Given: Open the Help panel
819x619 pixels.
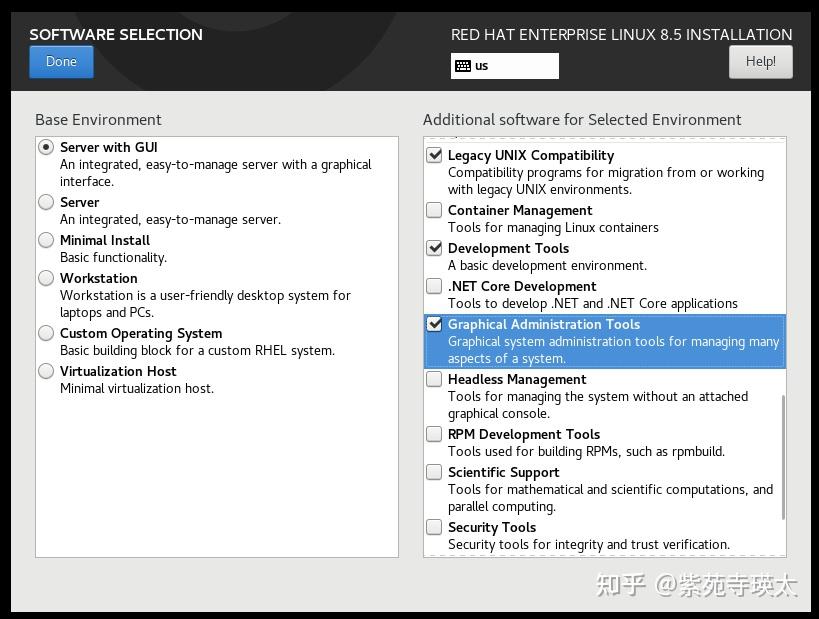Looking at the screenshot, I should click(760, 61).
